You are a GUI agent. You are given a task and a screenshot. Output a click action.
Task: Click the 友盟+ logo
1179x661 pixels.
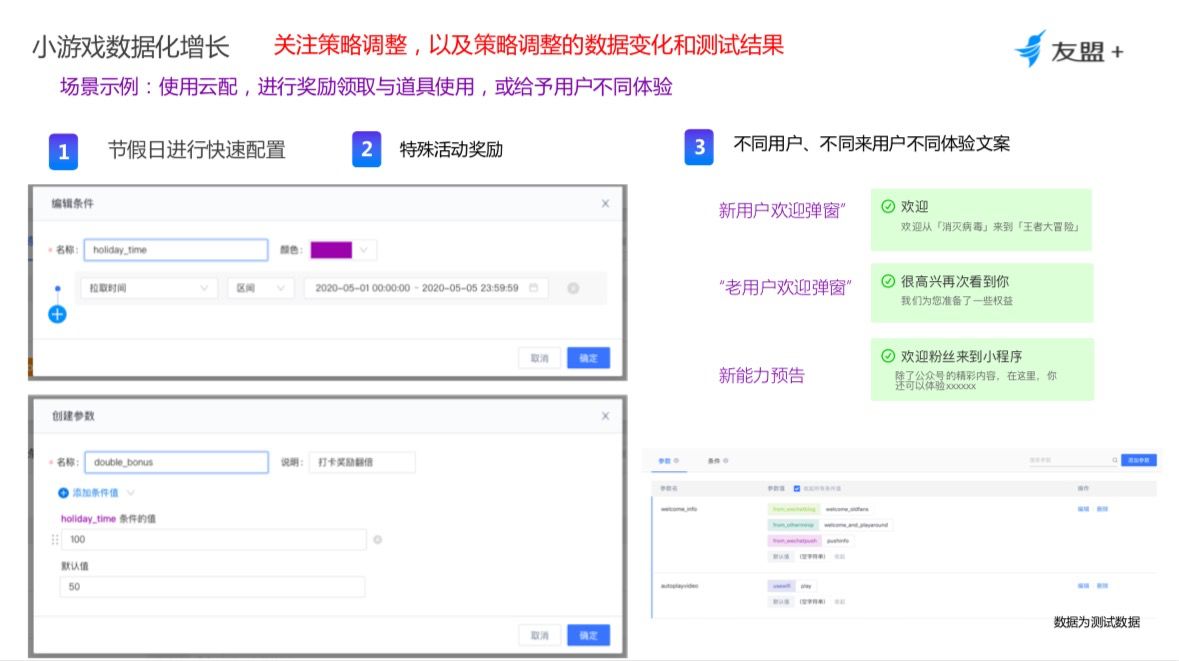click(1067, 49)
